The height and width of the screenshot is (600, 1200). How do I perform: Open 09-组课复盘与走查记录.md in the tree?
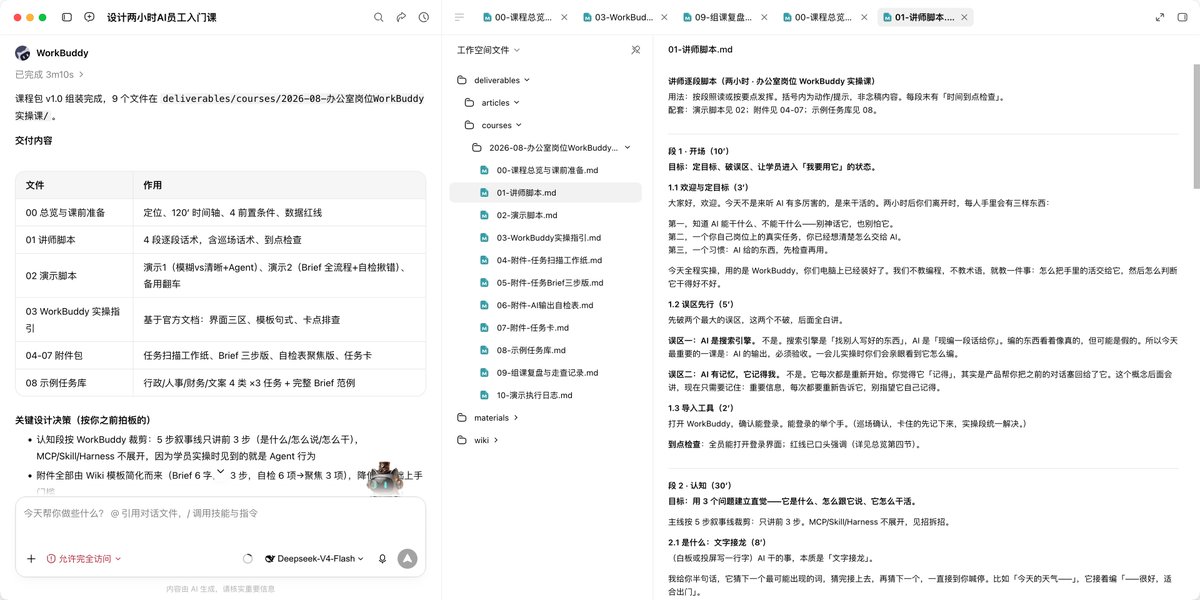click(x=546, y=372)
